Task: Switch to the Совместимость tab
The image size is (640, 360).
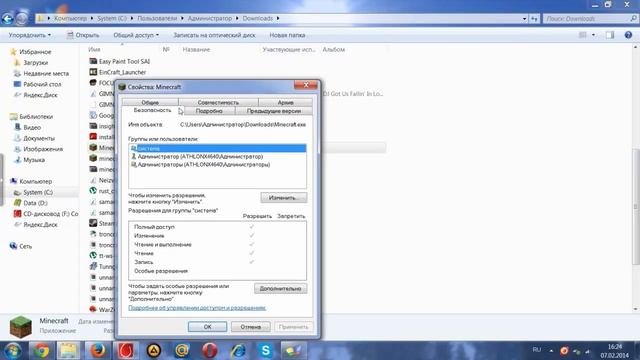Action: [x=218, y=102]
